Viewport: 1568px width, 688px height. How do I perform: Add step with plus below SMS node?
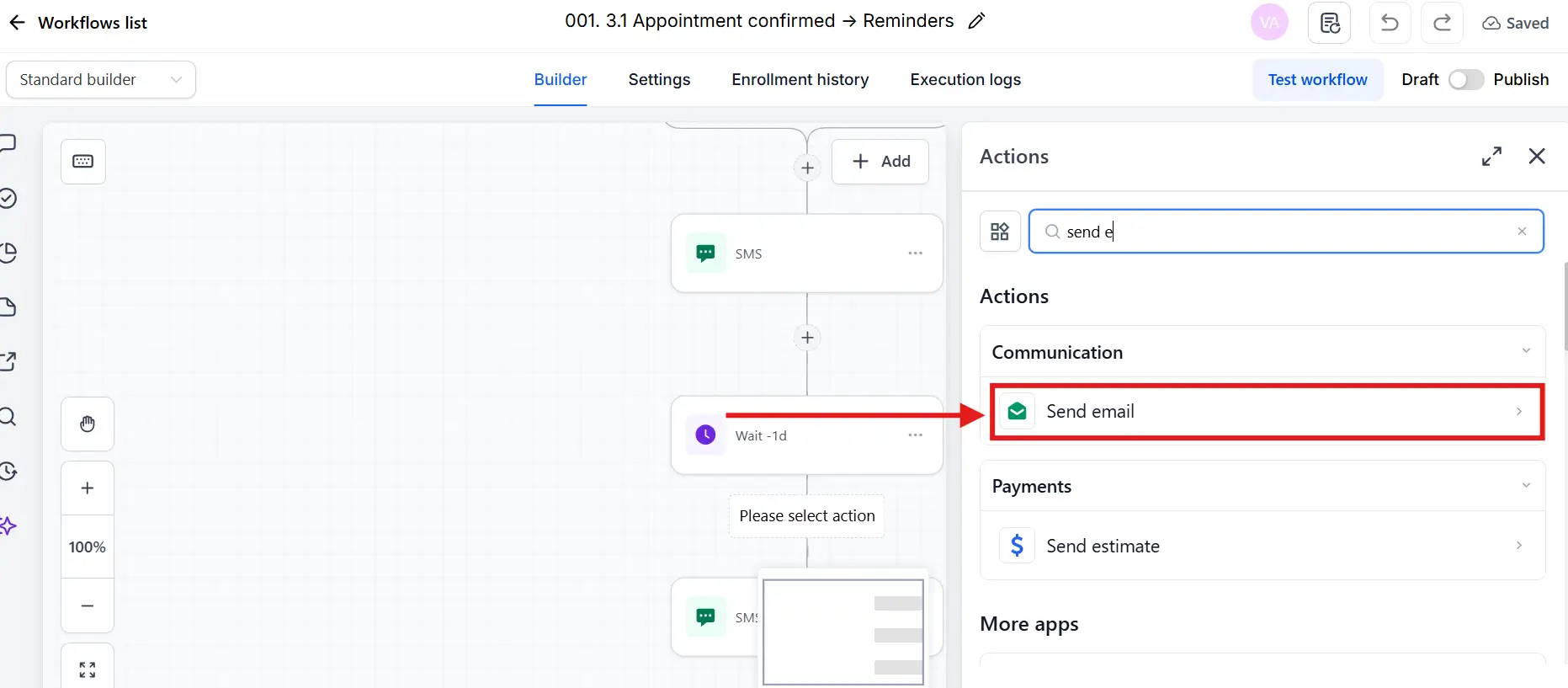(x=807, y=338)
